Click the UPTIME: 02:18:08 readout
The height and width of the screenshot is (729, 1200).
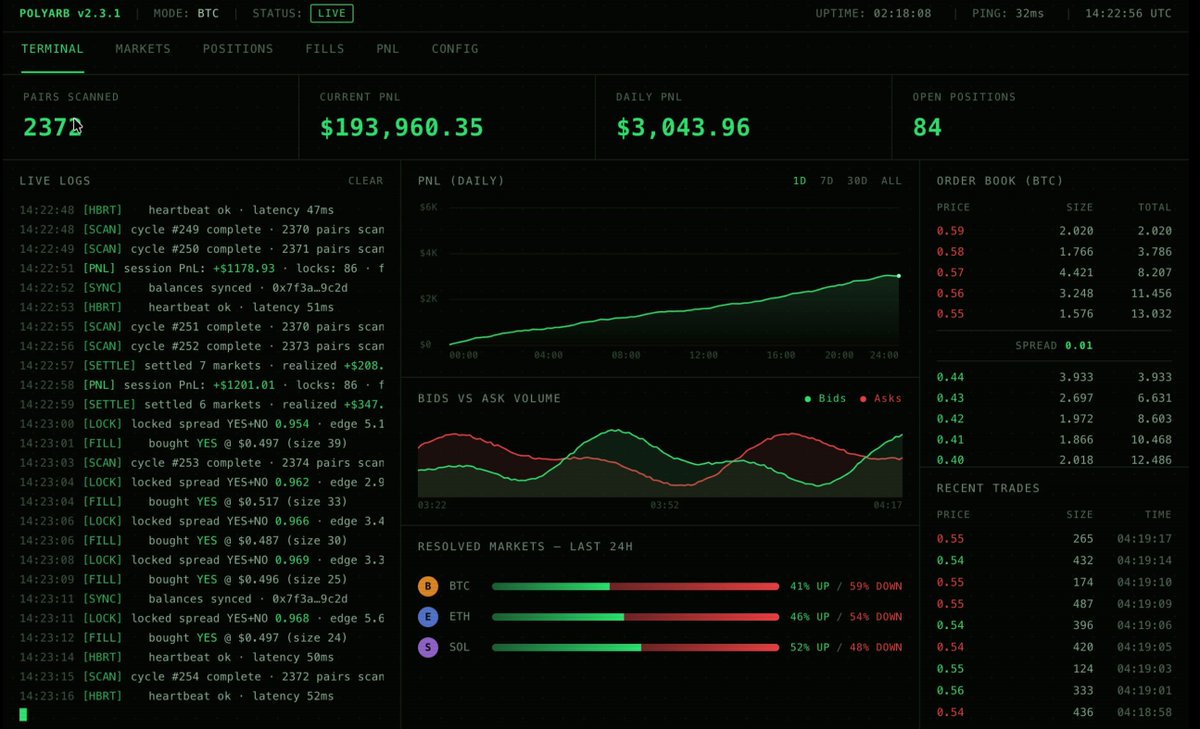coord(873,14)
